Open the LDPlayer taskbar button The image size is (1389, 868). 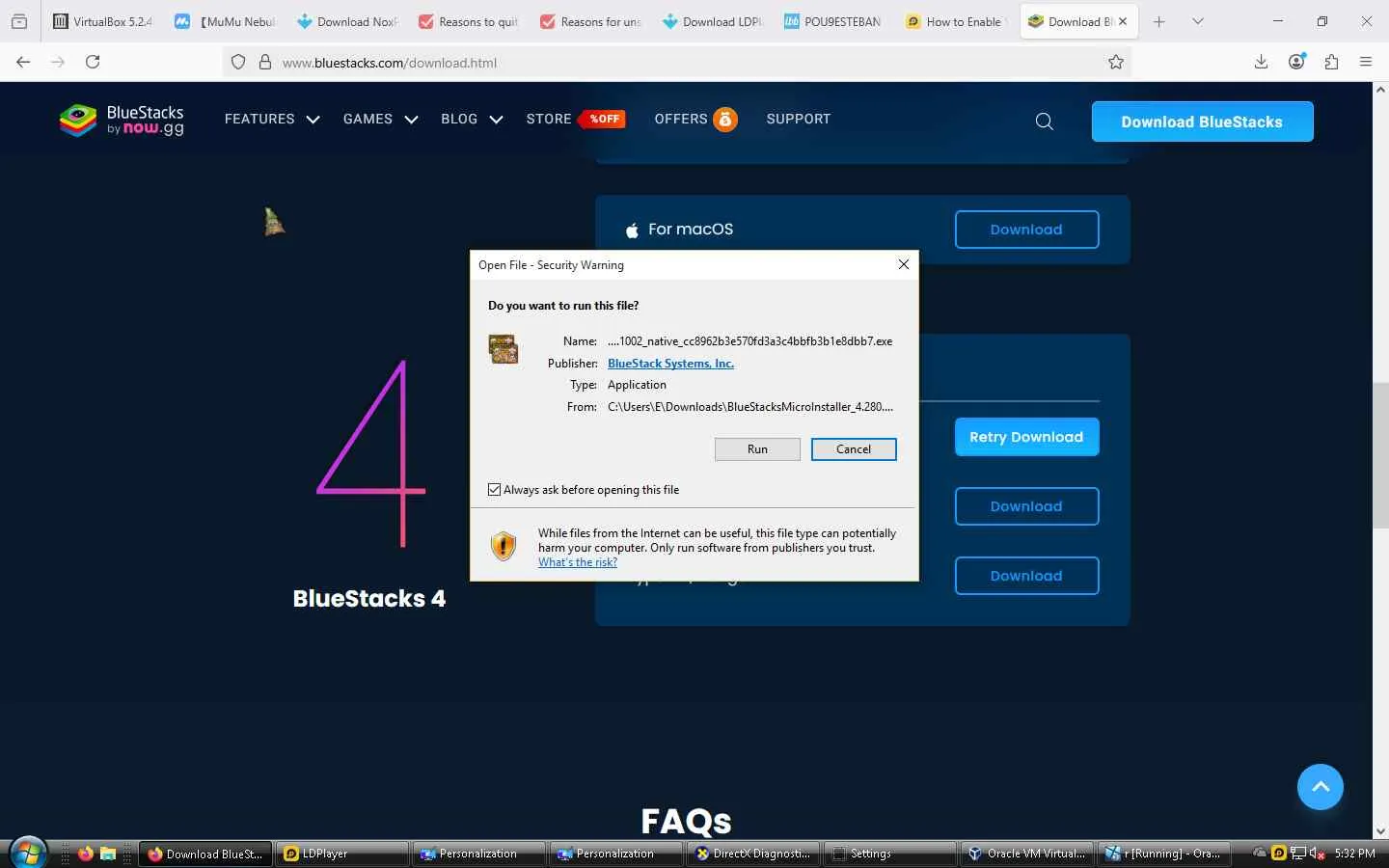point(342,854)
